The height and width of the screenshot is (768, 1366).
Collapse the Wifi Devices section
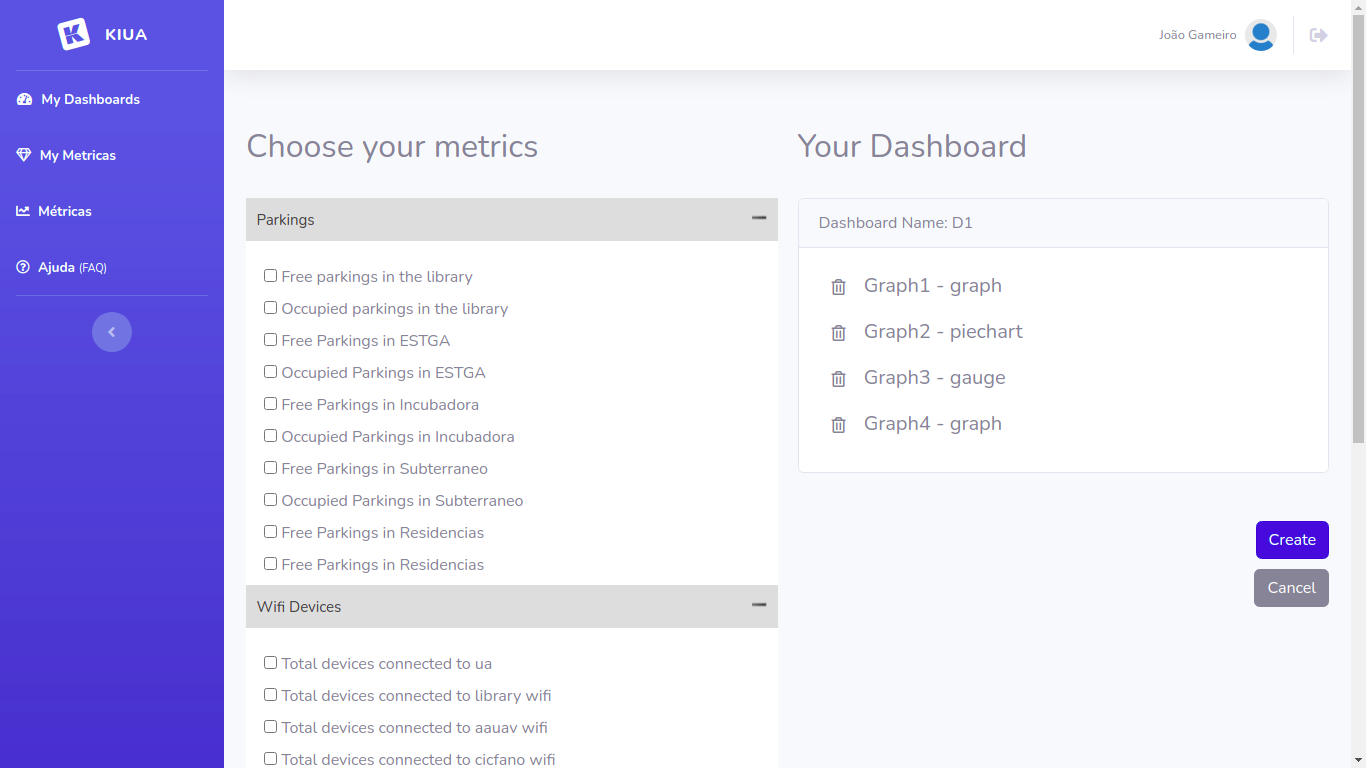(758, 605)
